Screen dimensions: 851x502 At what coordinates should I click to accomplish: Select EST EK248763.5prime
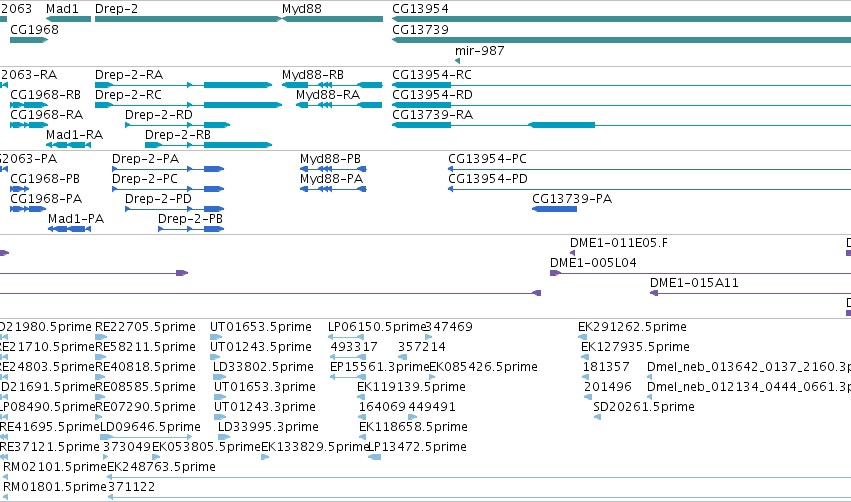pos(479,477)
